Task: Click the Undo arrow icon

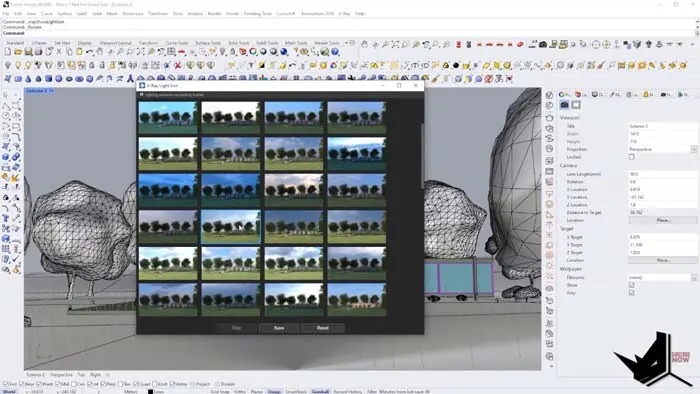Action: tap(90, 52)
